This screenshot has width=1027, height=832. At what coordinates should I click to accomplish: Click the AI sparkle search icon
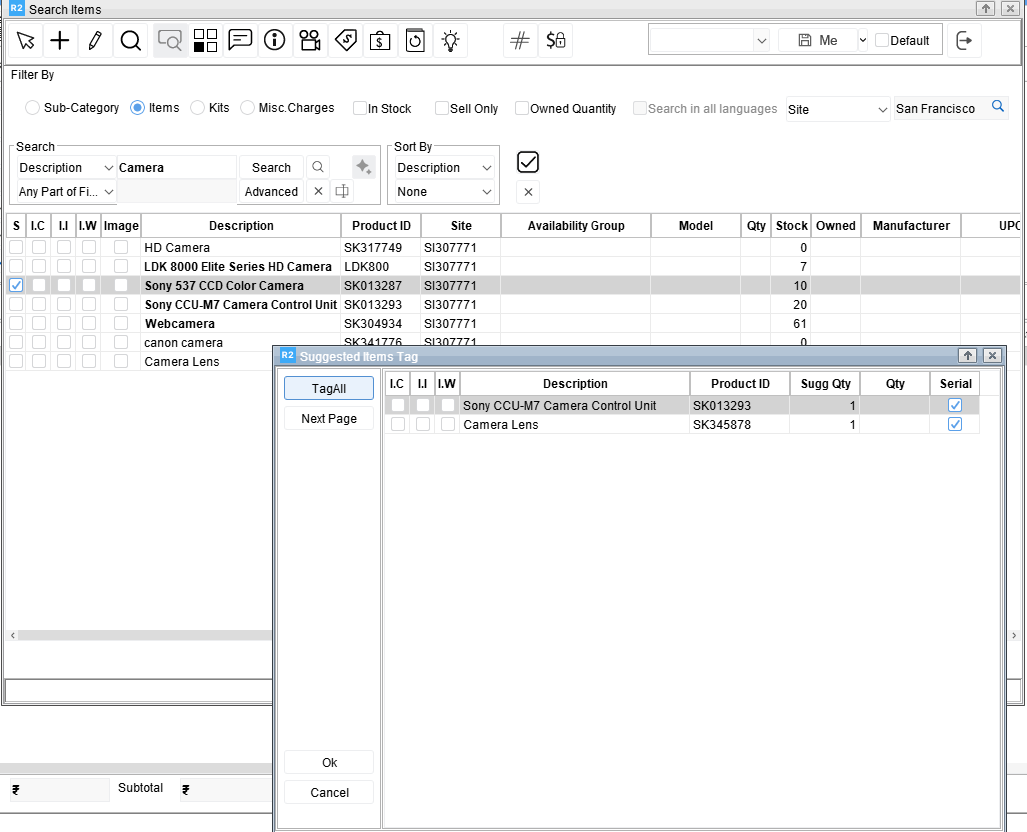363,167
